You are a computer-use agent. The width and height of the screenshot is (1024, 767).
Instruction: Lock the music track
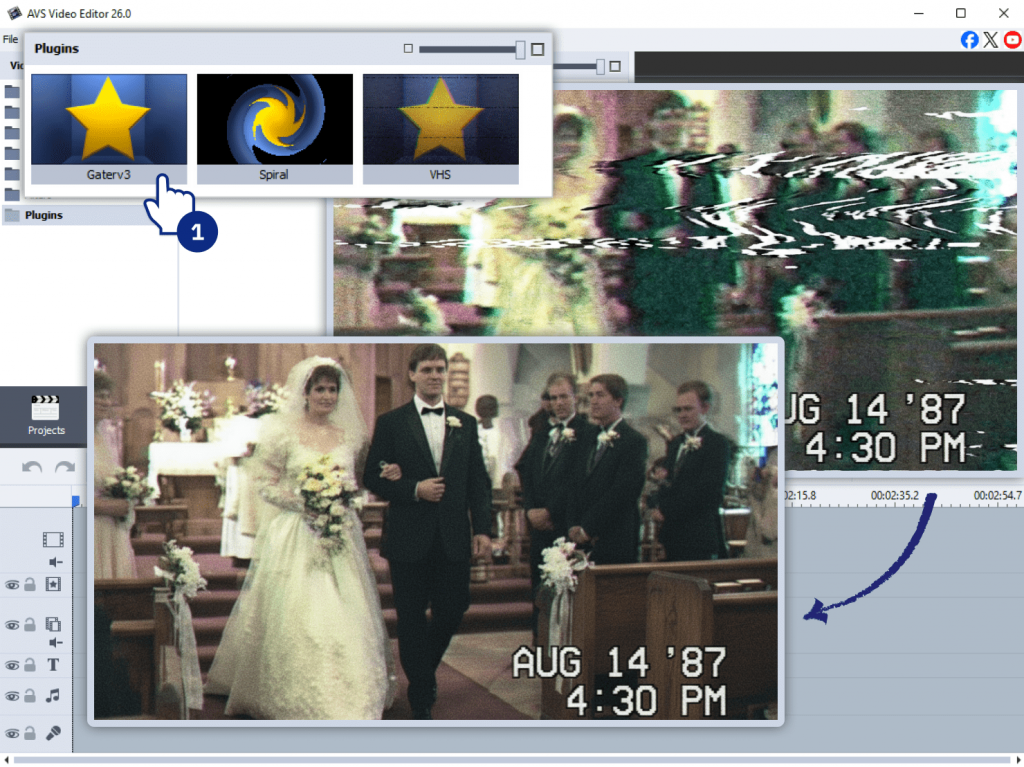[x=30, y=696]
